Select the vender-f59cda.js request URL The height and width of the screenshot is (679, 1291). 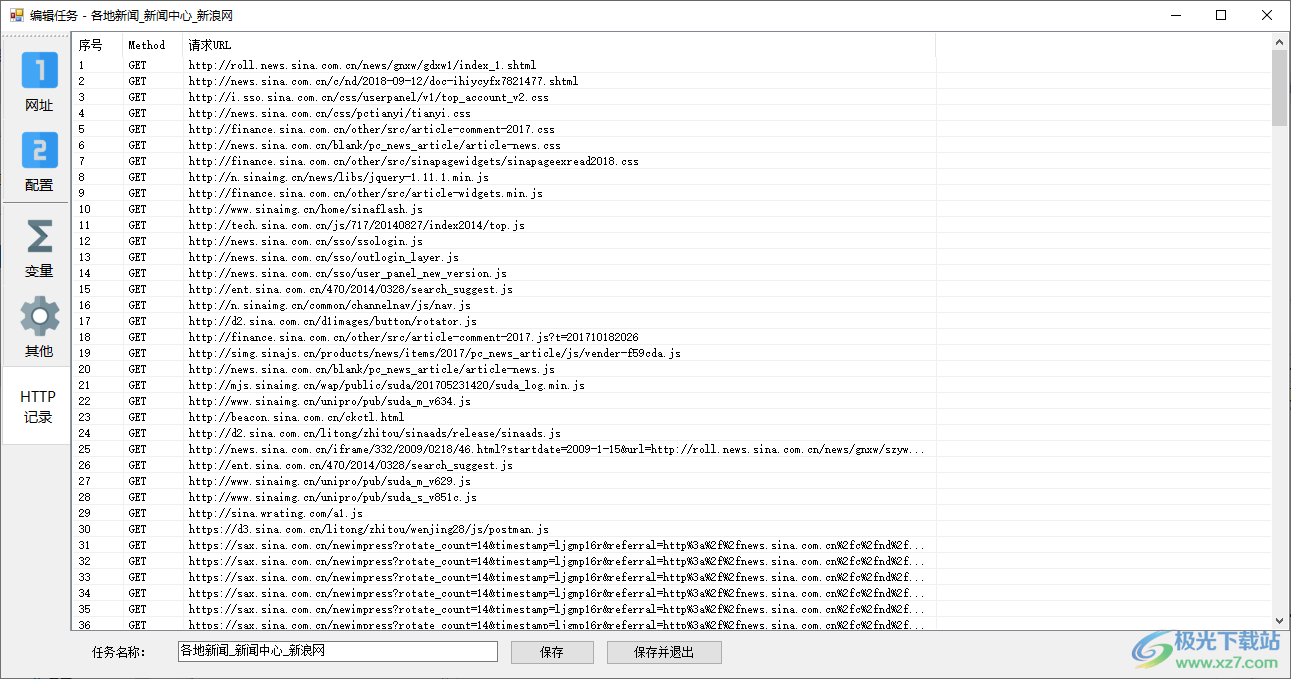click(434, 353)
